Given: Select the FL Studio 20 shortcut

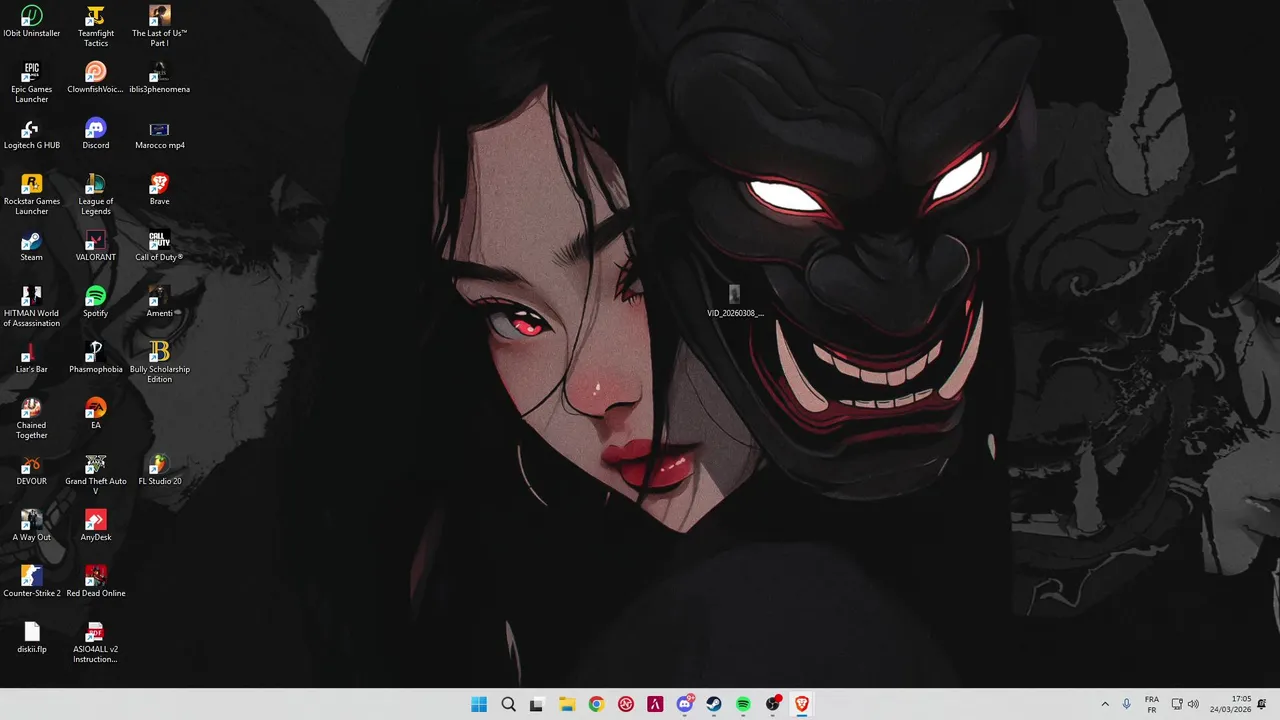Looking at the screenshot, I should click(x=160, y=470).
